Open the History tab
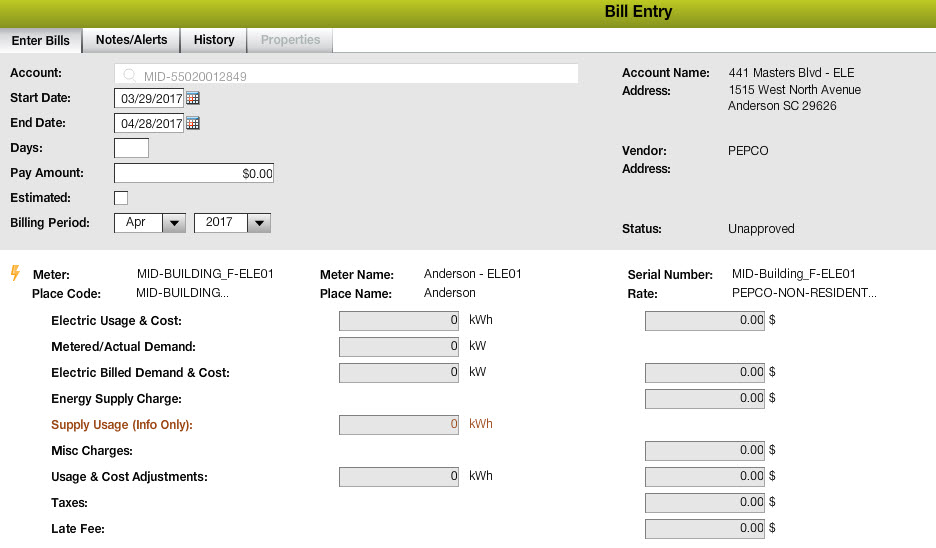 pos(214,40)
